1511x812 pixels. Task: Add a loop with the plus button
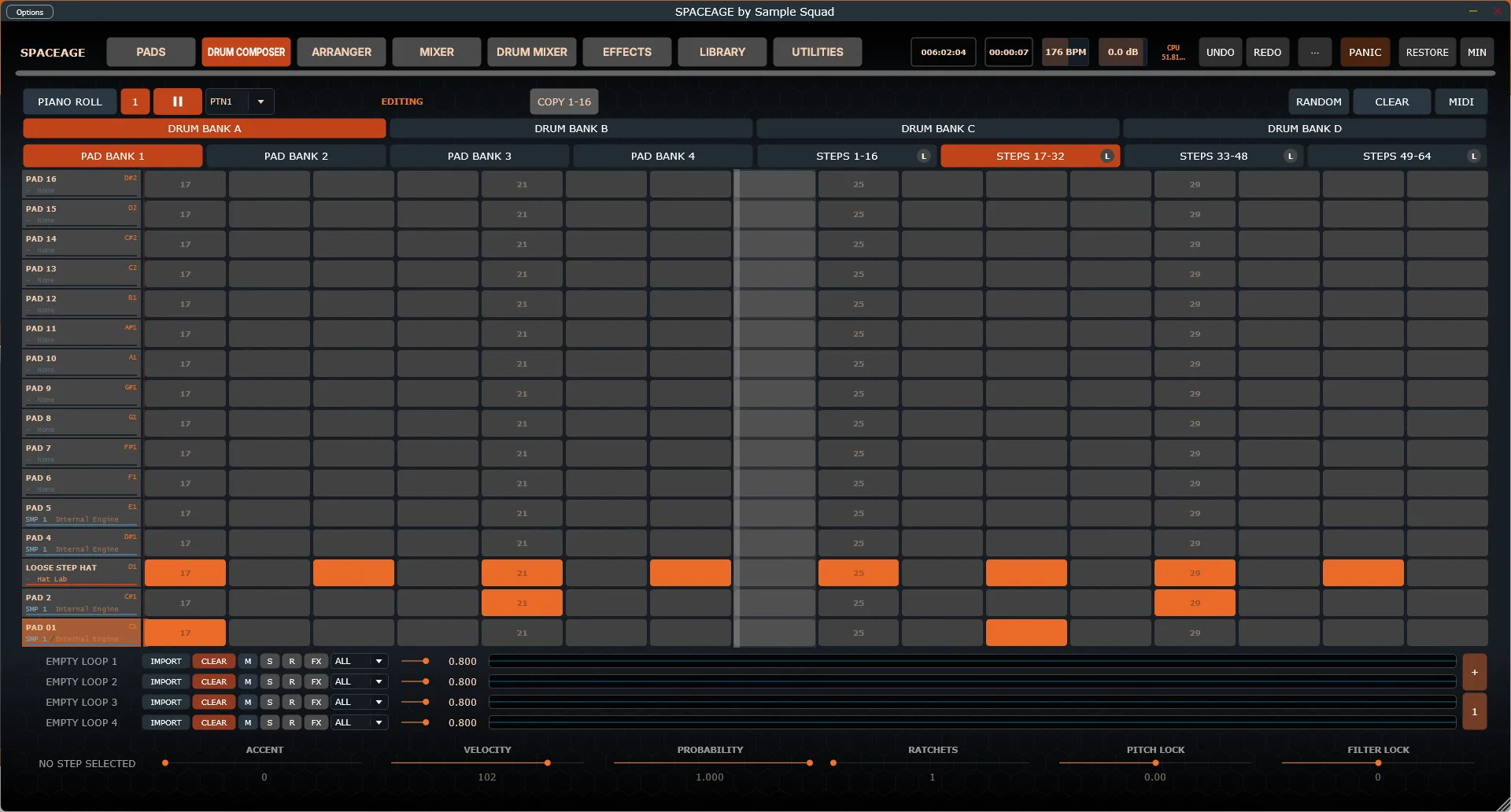click(x=1475, y=672)
